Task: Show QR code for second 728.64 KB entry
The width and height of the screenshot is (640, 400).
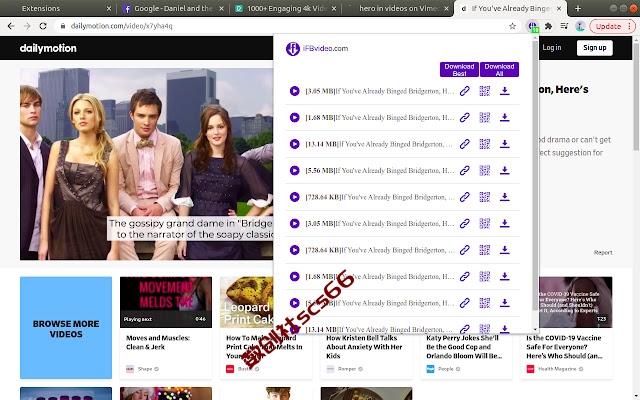Action: (x=484, y=250)
